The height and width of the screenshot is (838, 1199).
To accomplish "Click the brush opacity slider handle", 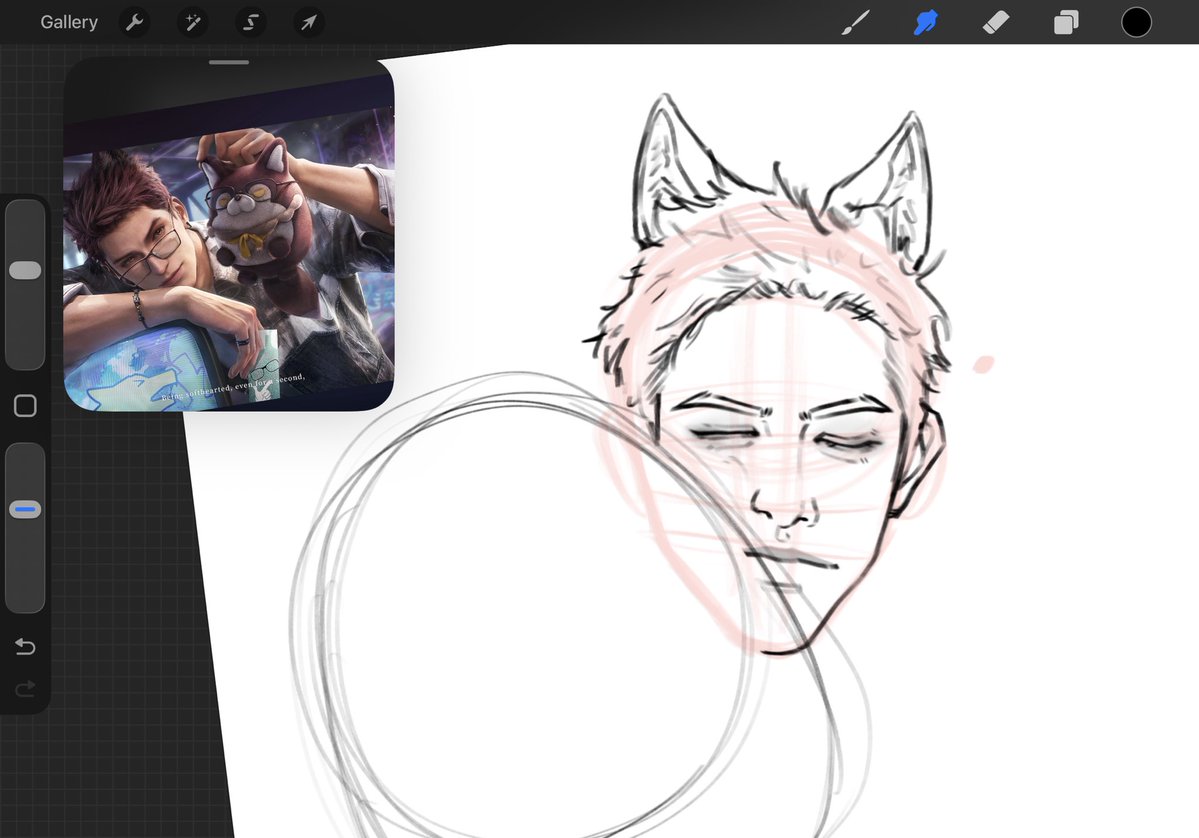I will click(x=25, y=509).
